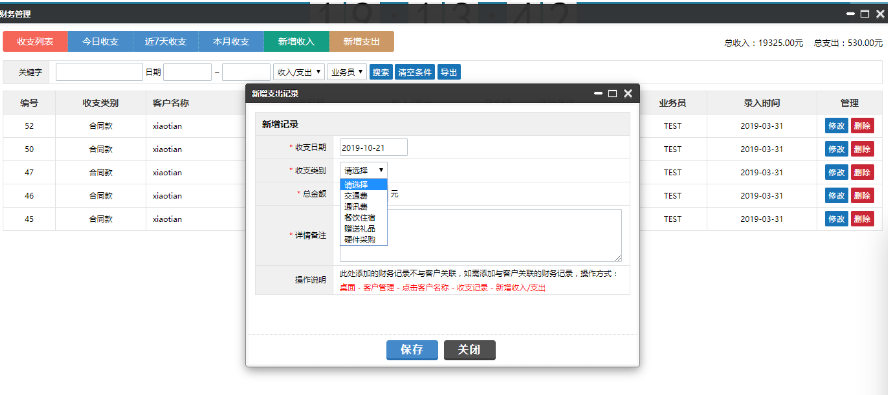Switch to 今日收支 tab

coord(100,41)
